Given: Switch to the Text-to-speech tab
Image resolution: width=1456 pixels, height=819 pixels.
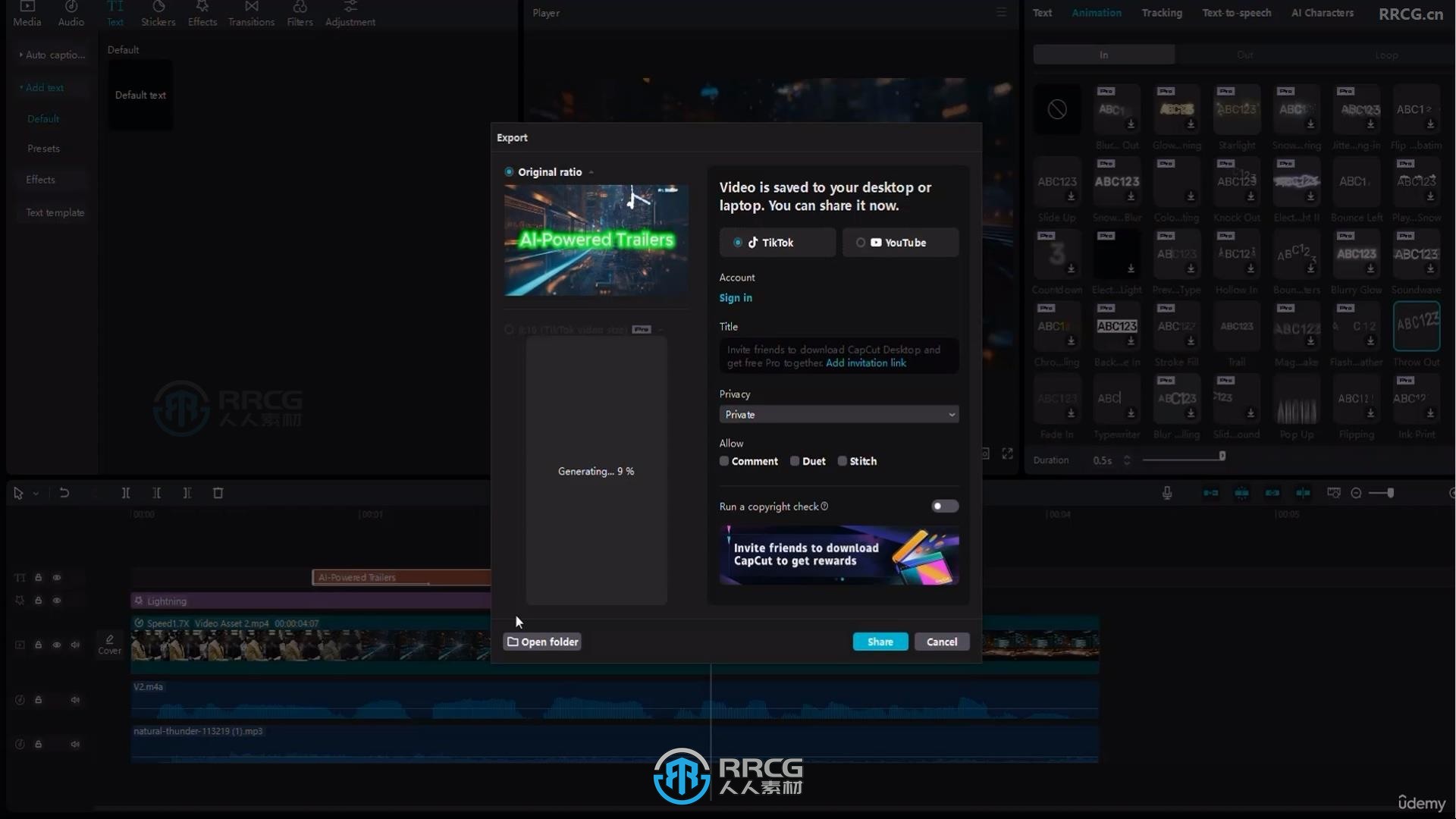Looking at the screenshot, I should (x=1236, y=13).
